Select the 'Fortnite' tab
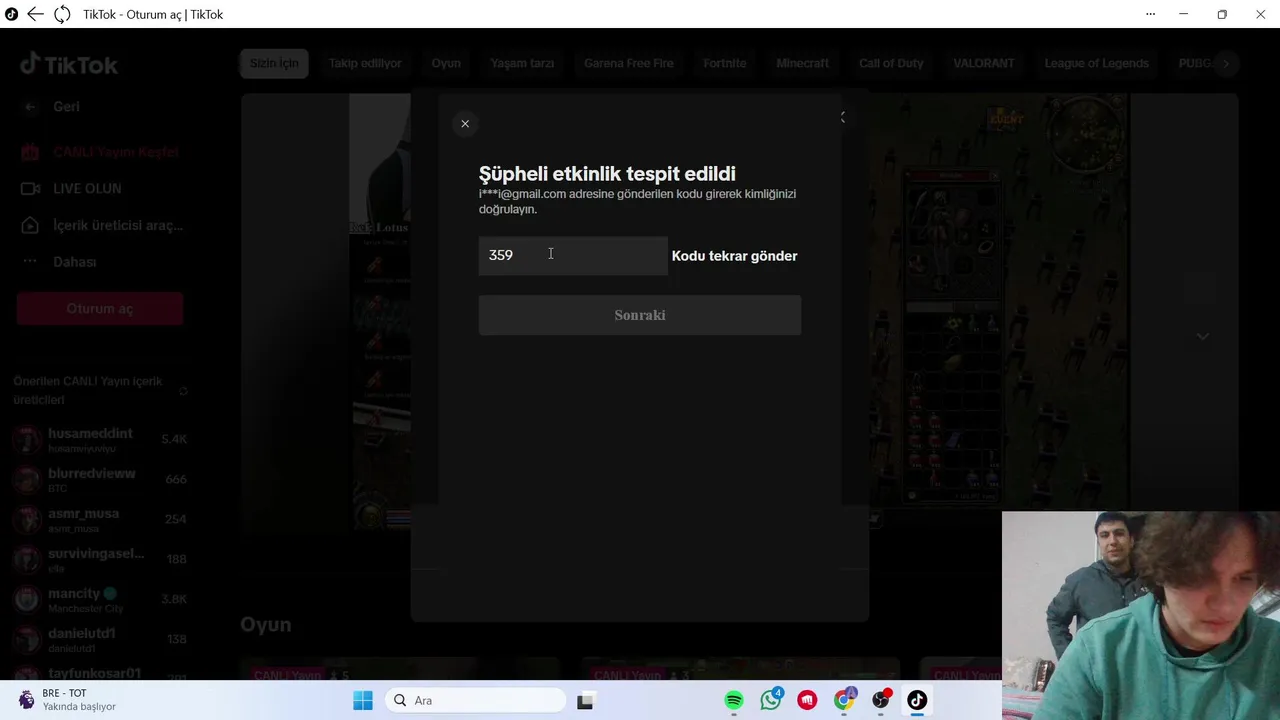 pos(725,63)
